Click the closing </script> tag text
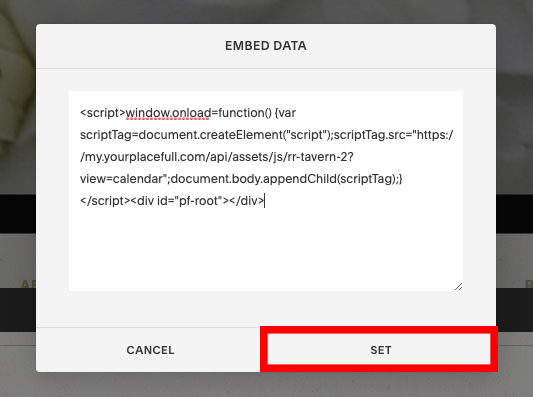Image resolution: width=533 pixels, height=397 pixels. (105, 201)
